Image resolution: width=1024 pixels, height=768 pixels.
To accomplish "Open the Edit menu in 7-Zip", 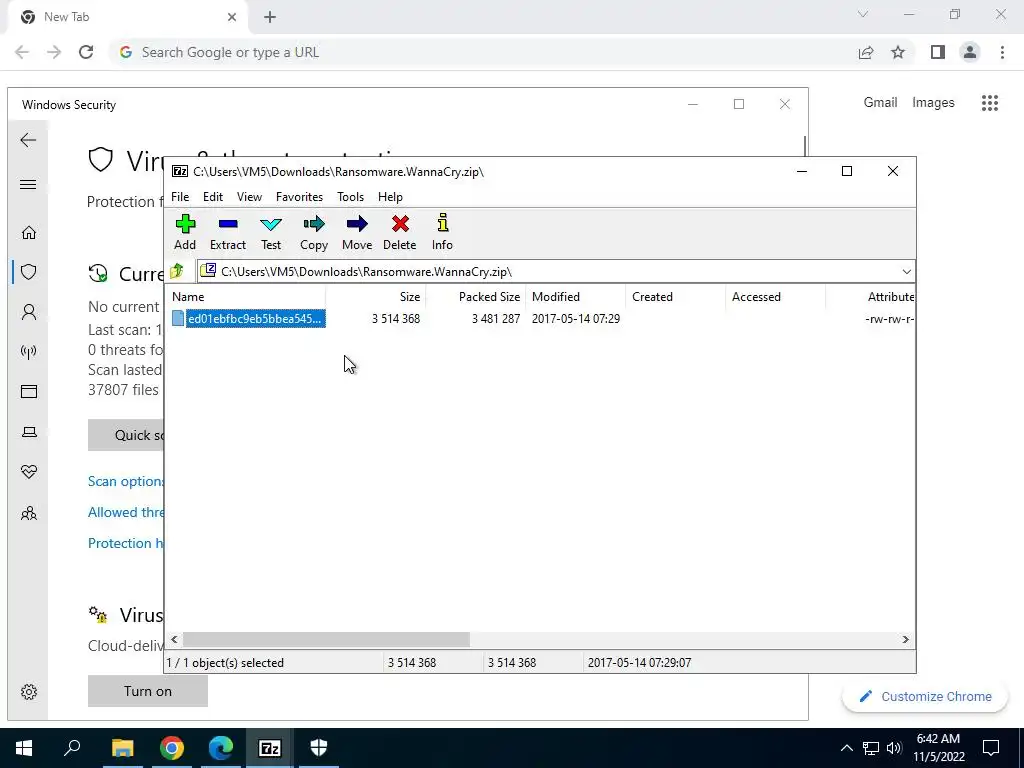I will point(213,197).
